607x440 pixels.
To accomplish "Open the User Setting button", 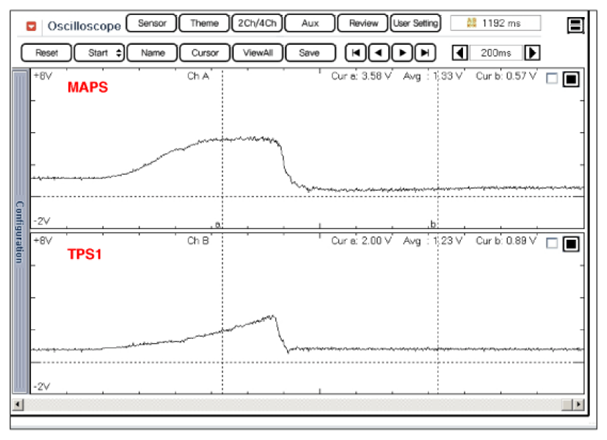I will tap(415, 23).
